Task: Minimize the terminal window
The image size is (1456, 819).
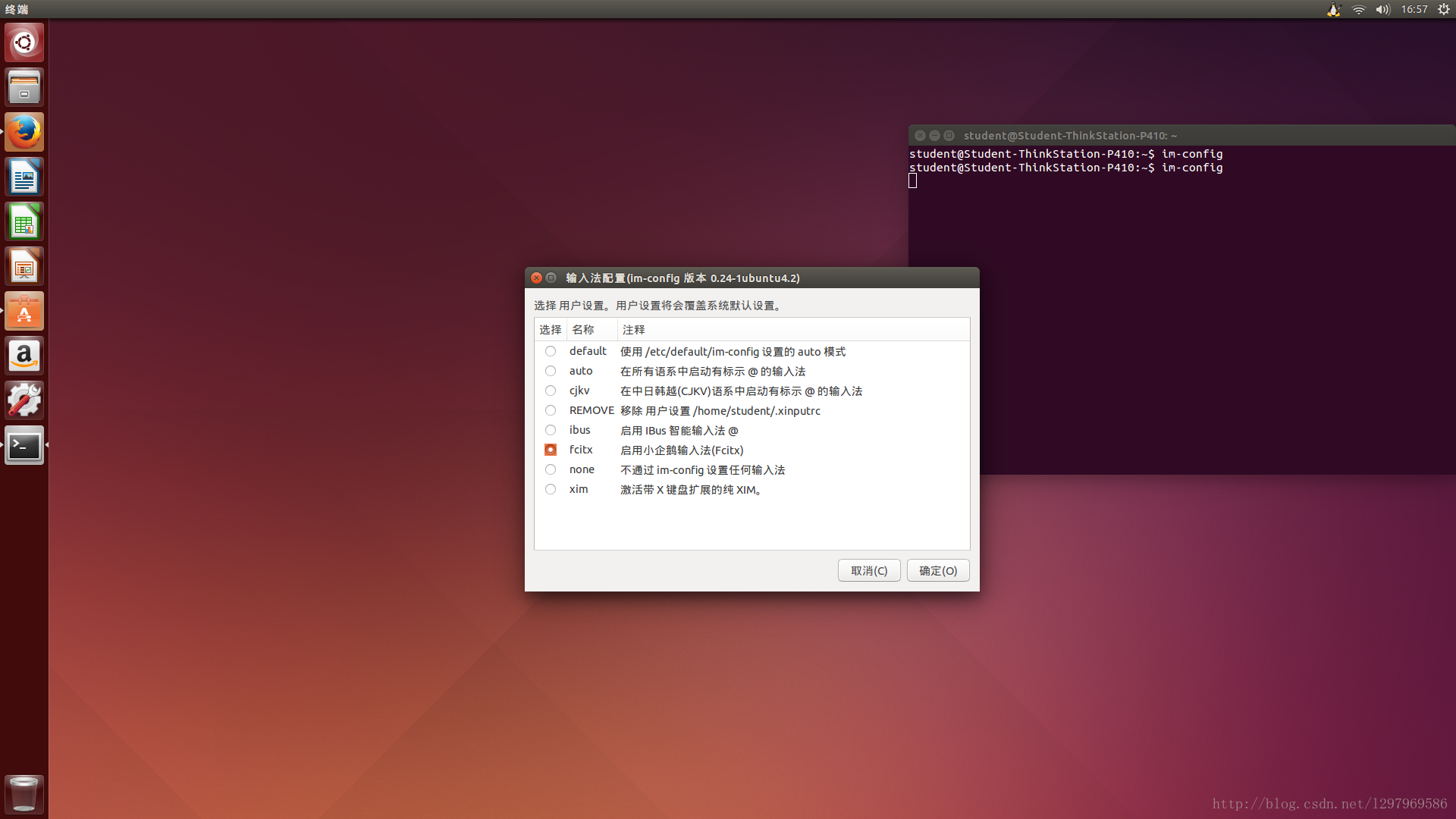Action: (x=934, y=135)
